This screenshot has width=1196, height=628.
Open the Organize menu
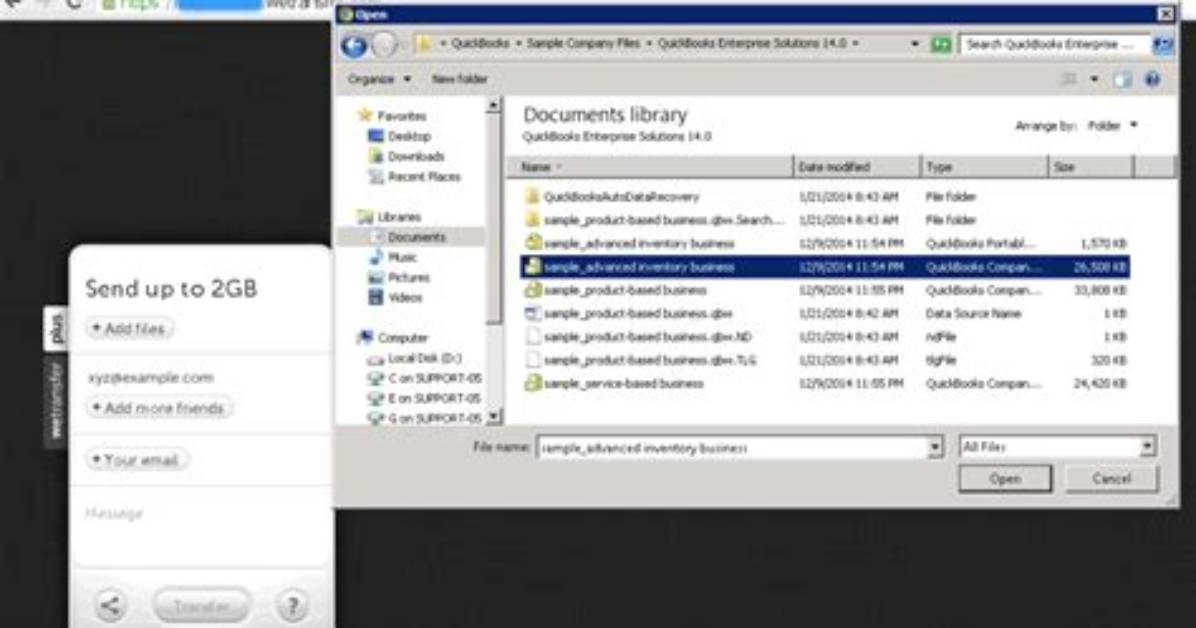click(x=379, y=79)
